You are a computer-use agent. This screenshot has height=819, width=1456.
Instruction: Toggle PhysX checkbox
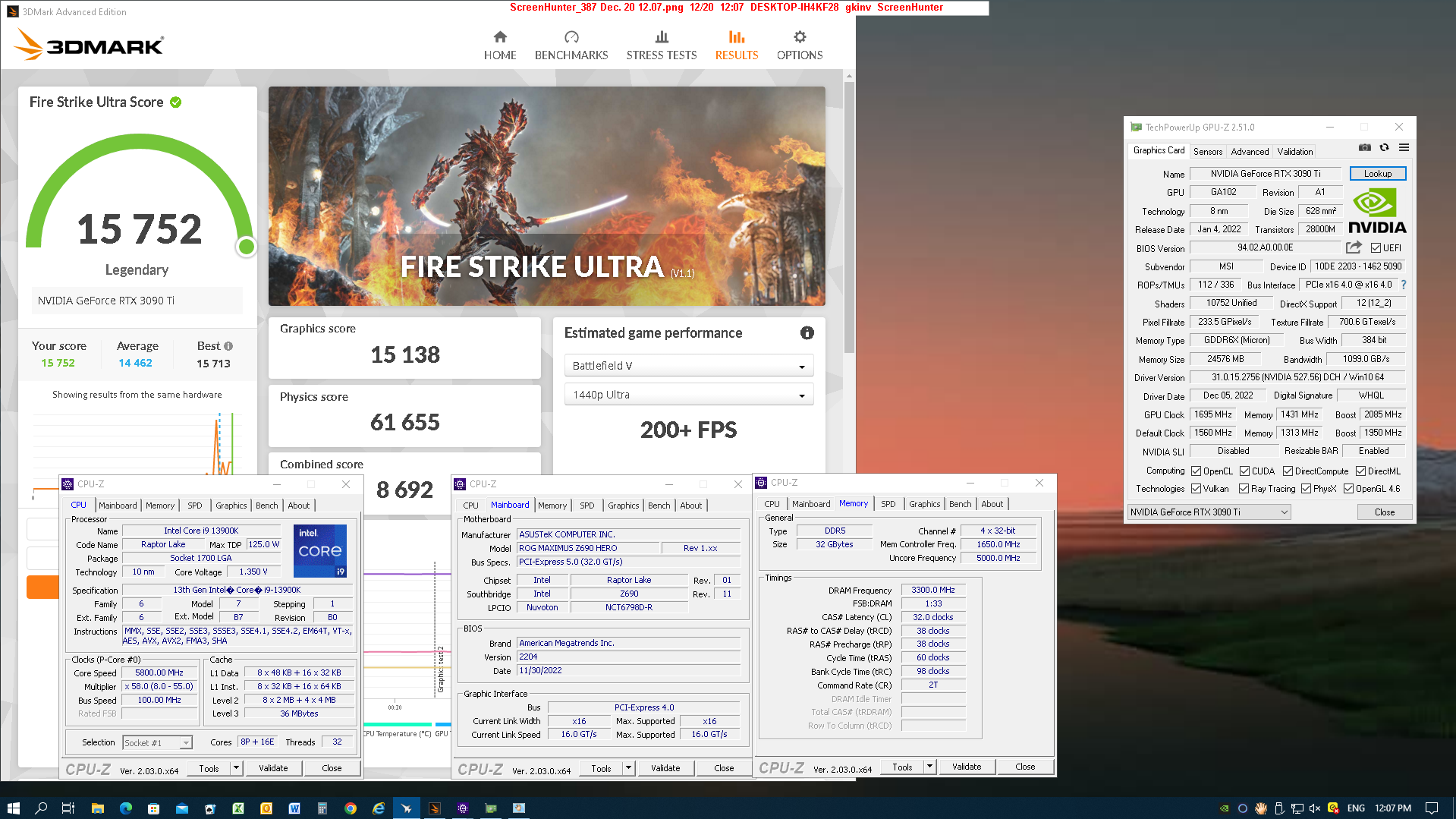pos(1306,489)
